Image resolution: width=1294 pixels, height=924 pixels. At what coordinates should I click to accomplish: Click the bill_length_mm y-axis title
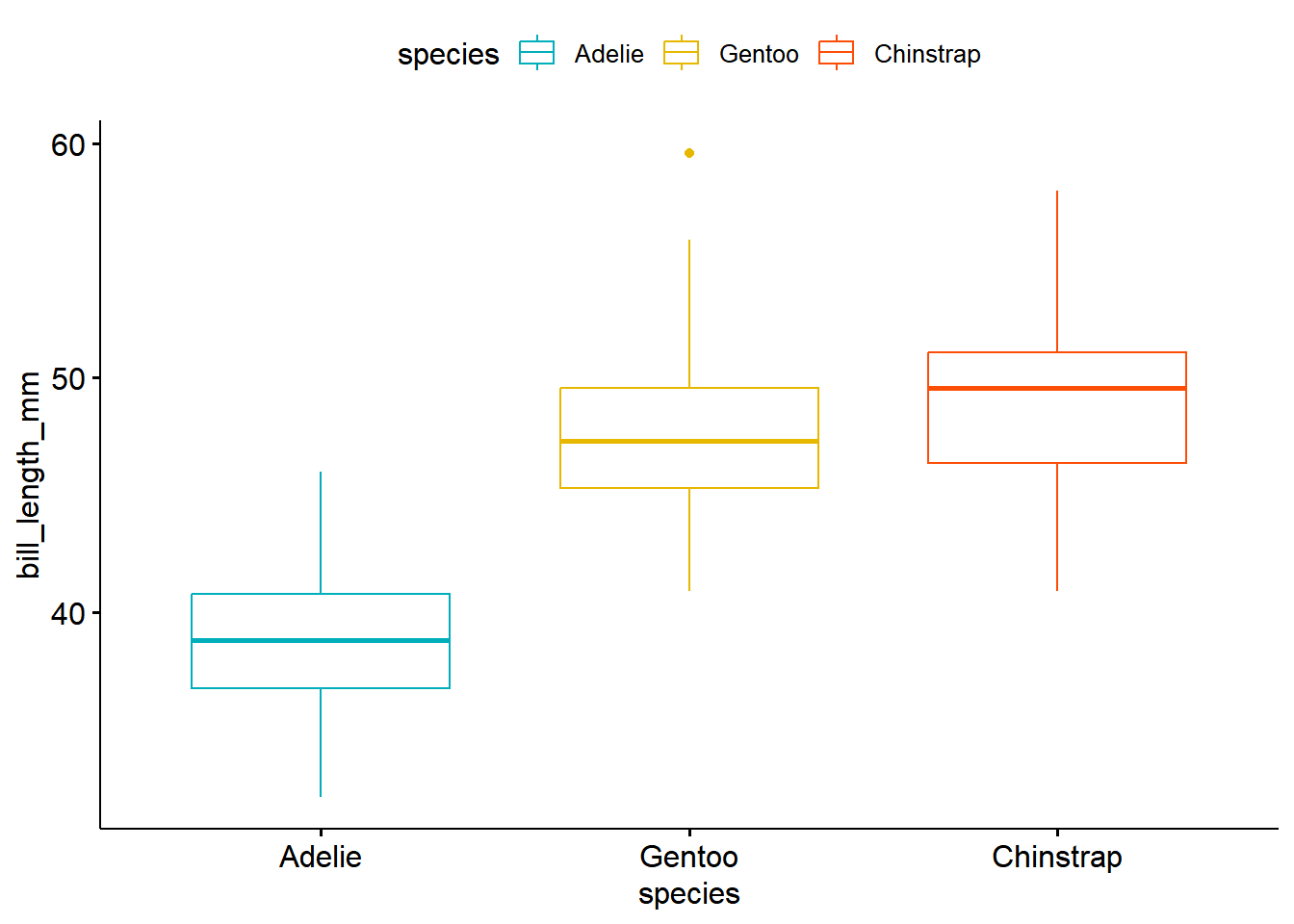(29, 475)
